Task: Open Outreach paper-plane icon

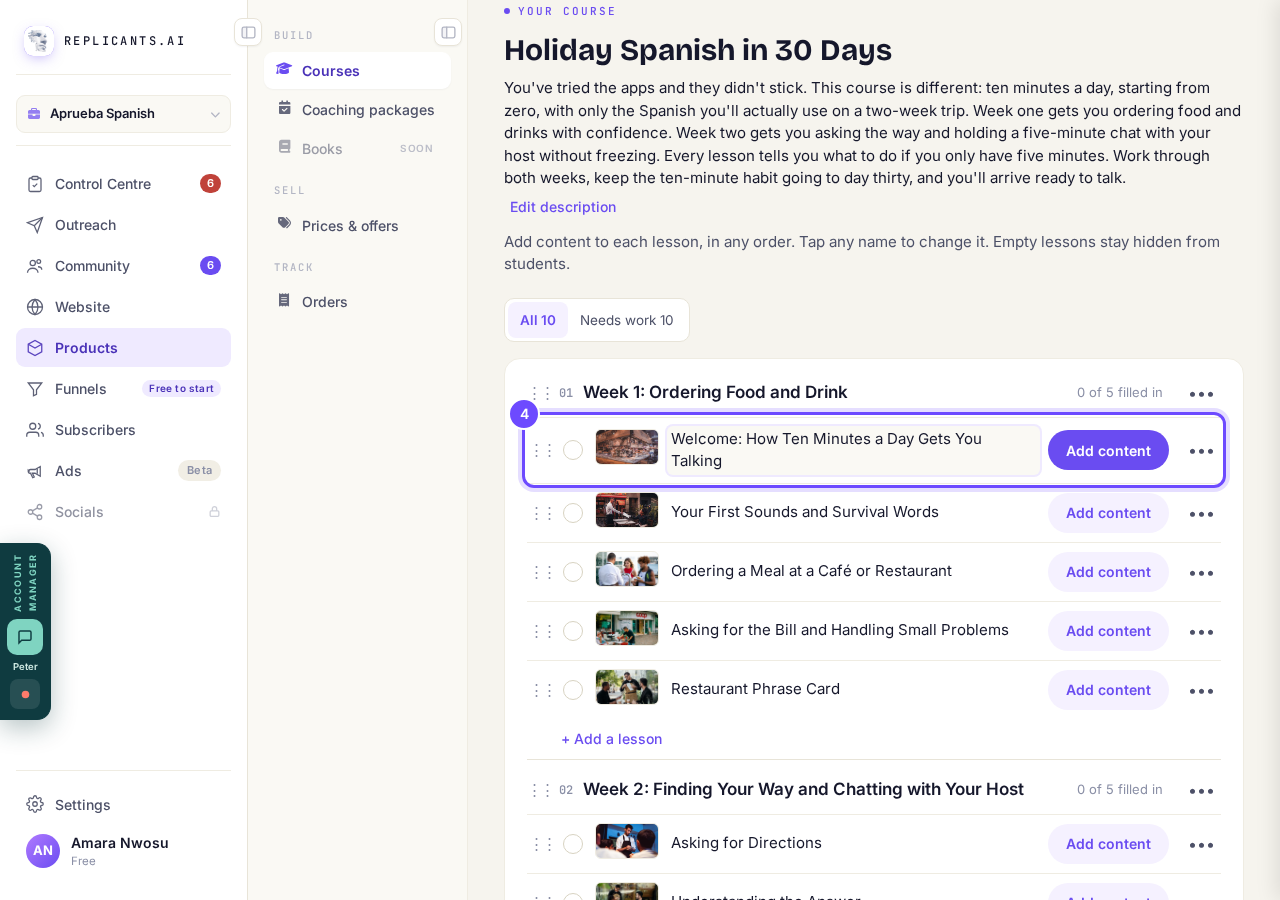Action: [35, 225]
